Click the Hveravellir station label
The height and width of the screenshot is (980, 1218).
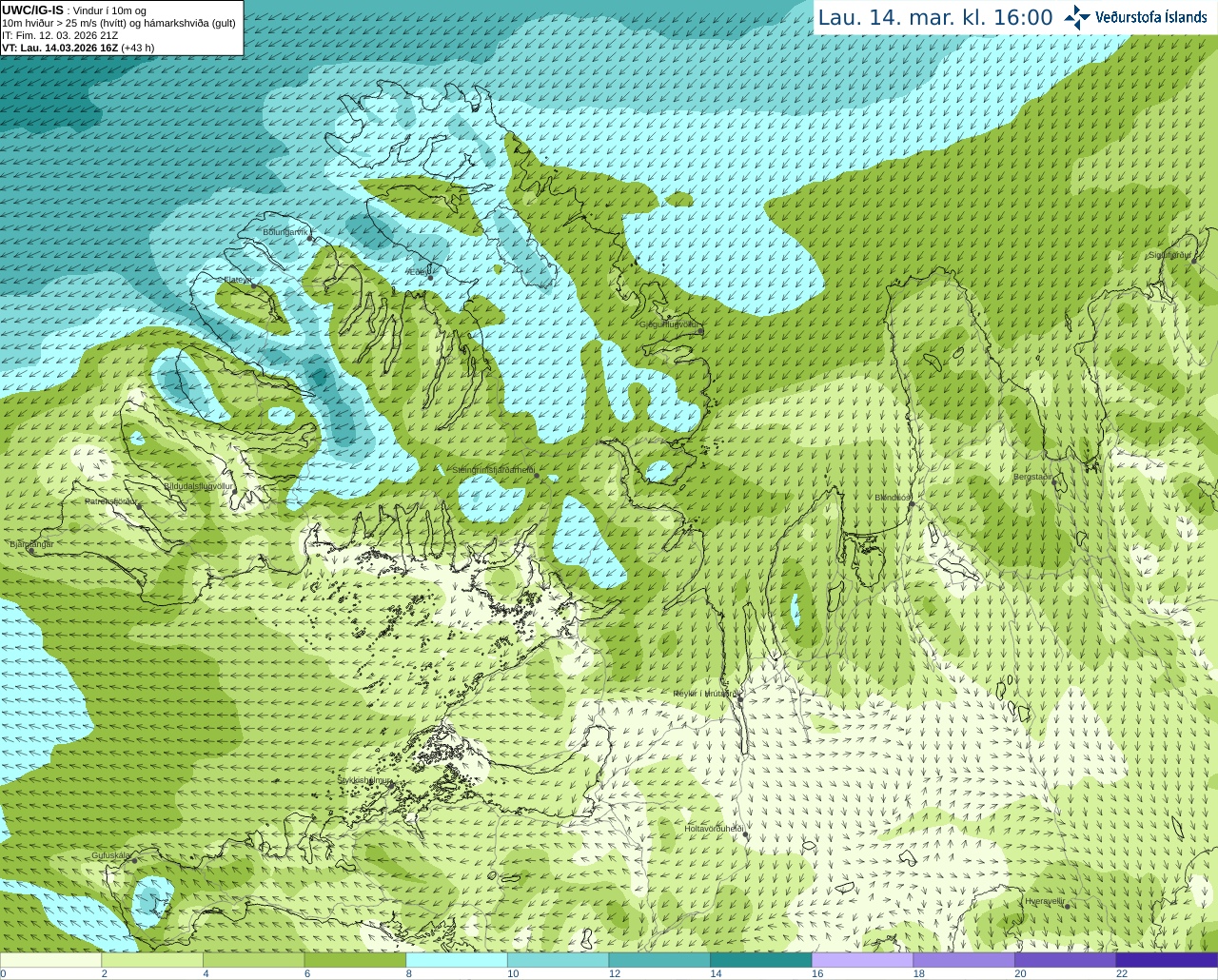click(x=1044, y=900)
